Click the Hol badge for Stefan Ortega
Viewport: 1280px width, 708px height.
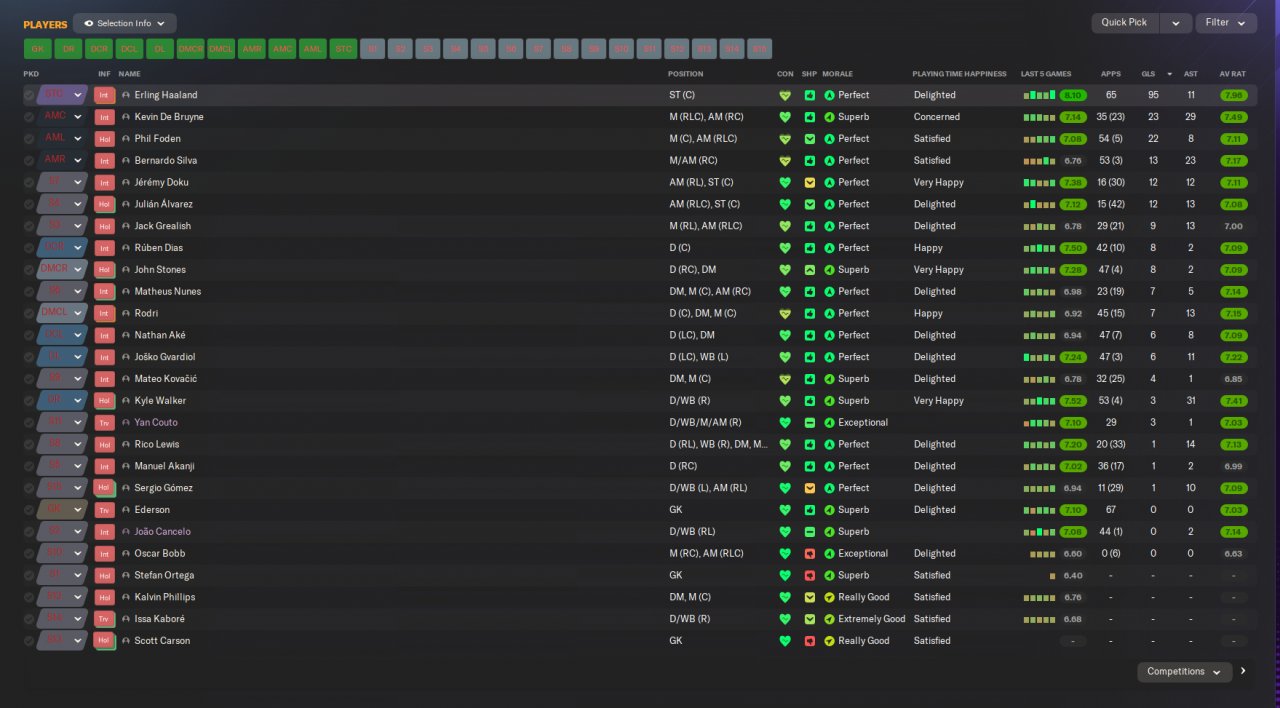(x=105, y=575)
